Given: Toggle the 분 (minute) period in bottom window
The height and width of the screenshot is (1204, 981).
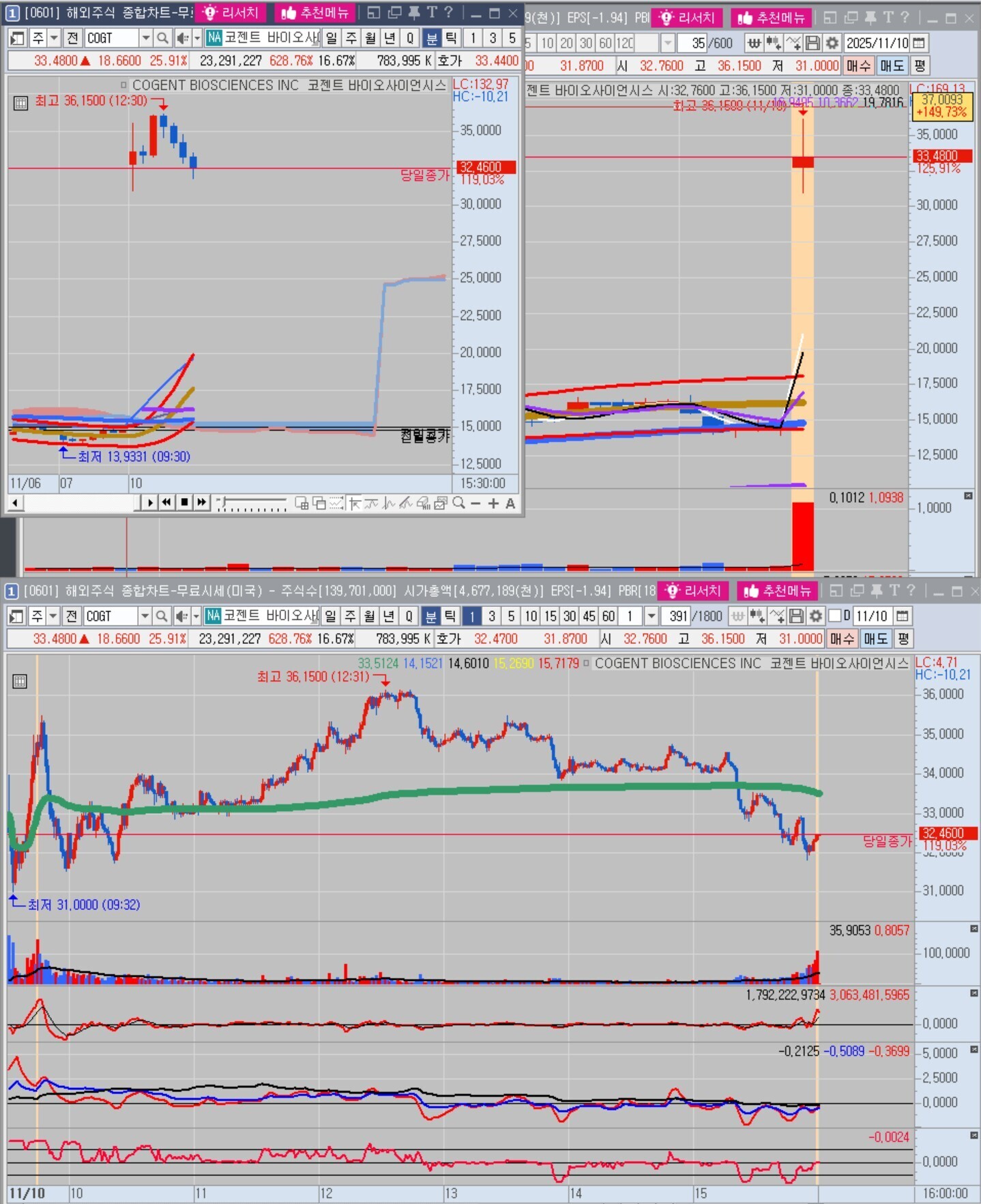Looking at the screenshot, I should (x=431, y=617).
